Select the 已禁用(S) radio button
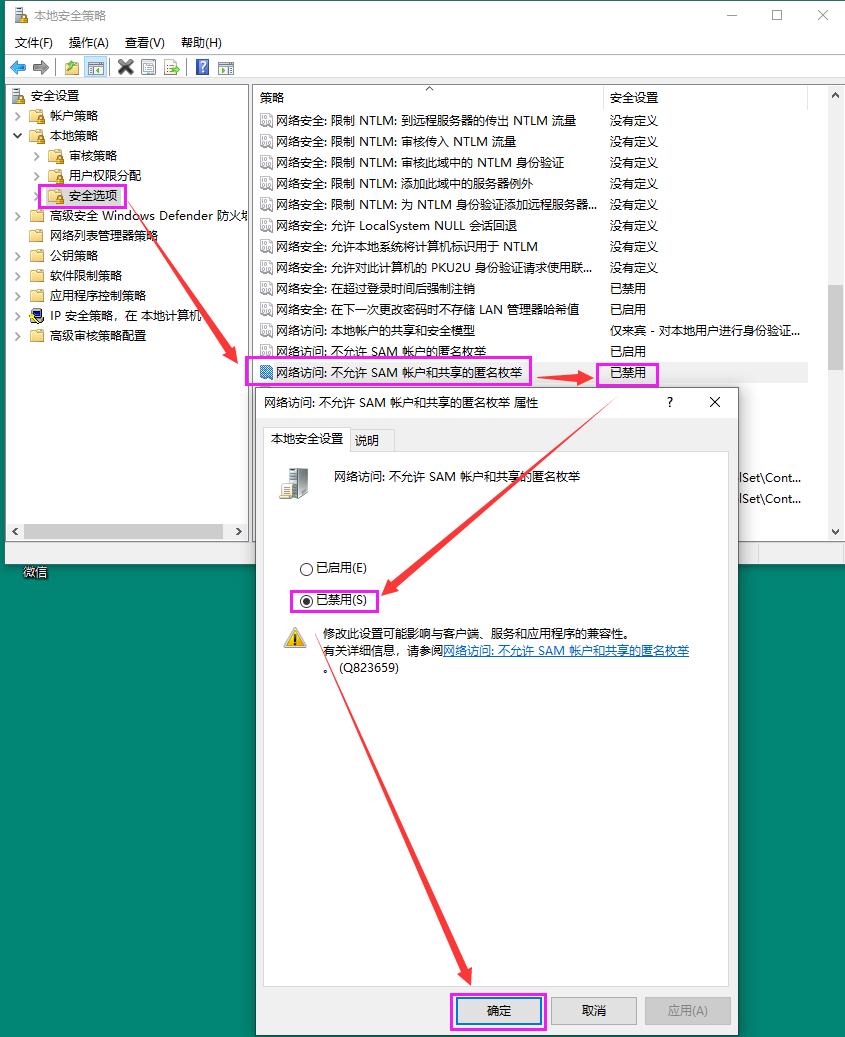 [x=306, y=601]
